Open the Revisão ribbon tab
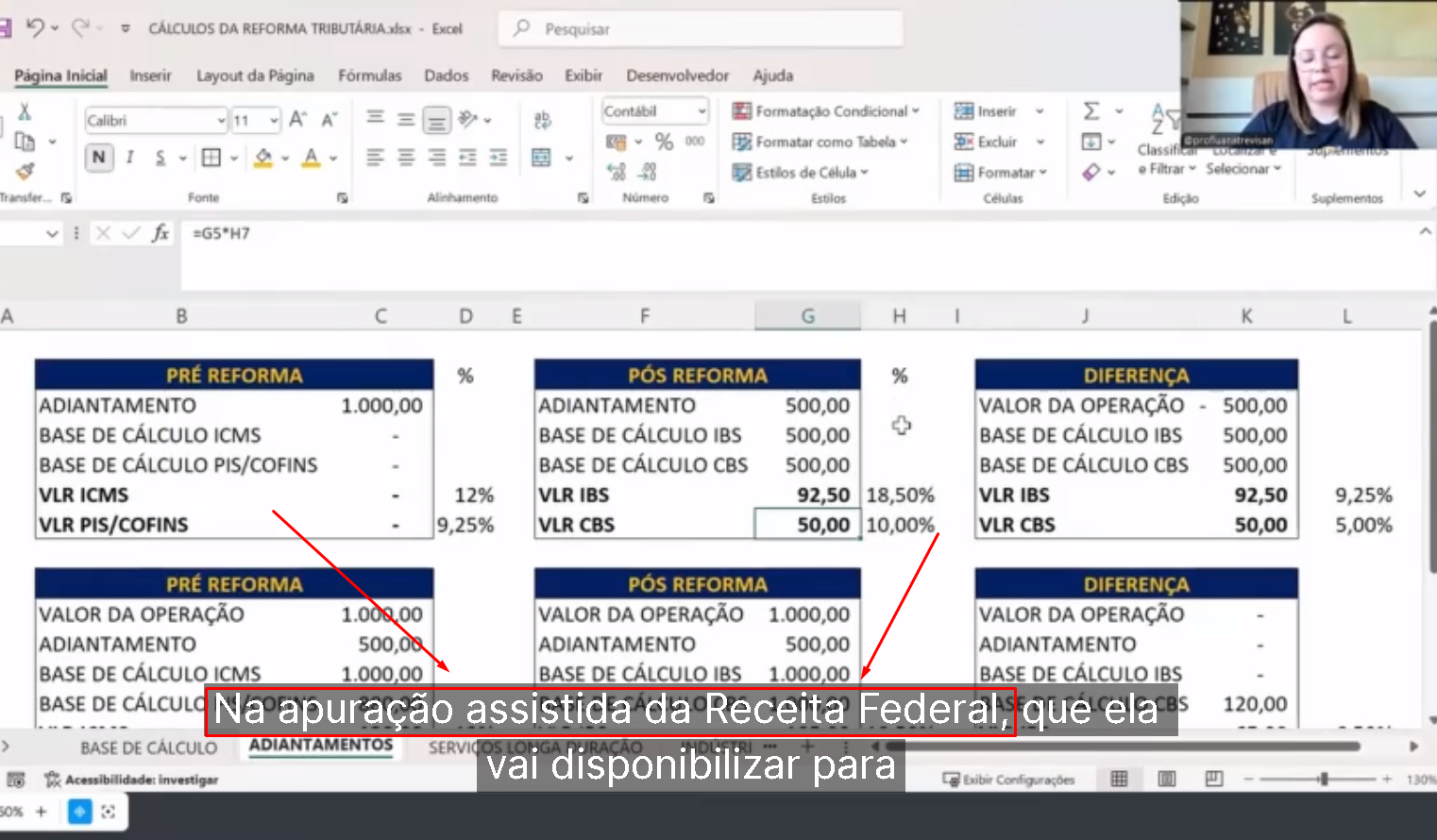 [516, 76]
